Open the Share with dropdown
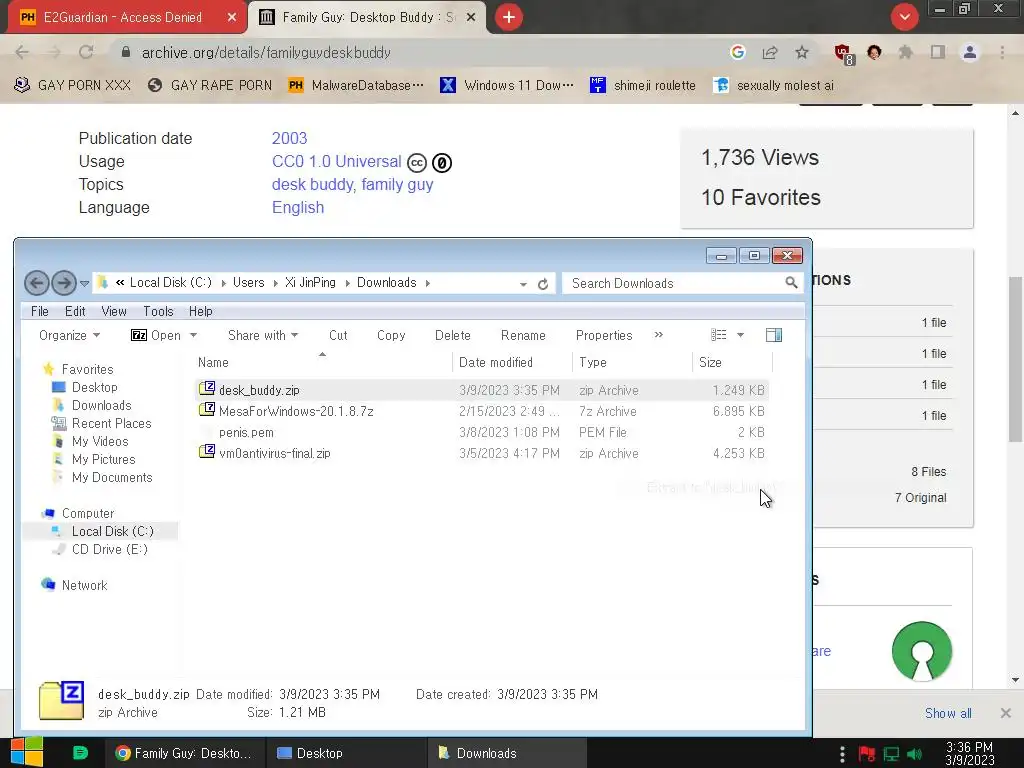 tap(263, 335)
